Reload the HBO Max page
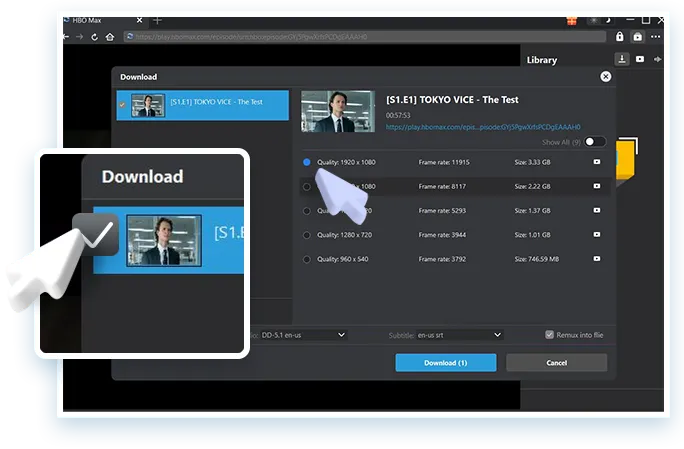 tap(94, 37)
